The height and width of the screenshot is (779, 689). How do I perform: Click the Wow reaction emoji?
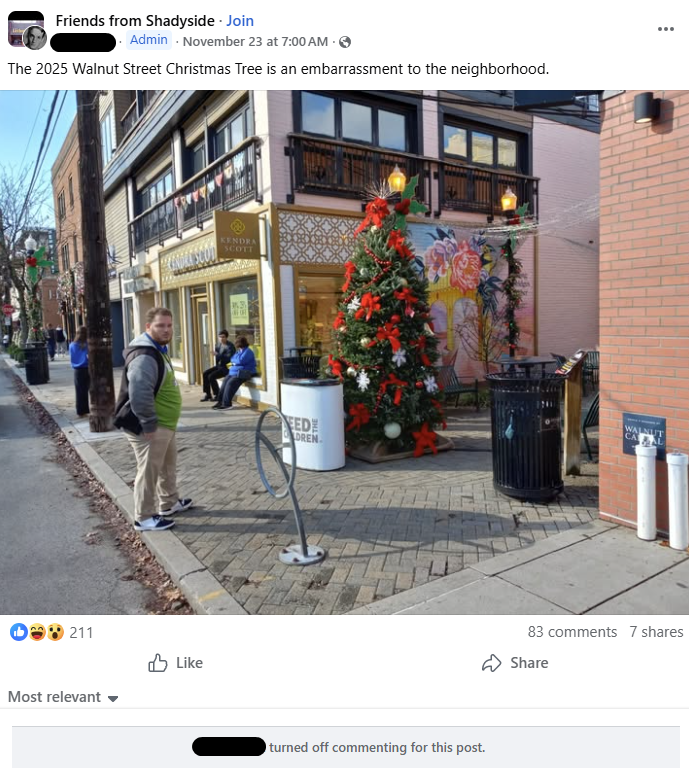click(55, 632)
